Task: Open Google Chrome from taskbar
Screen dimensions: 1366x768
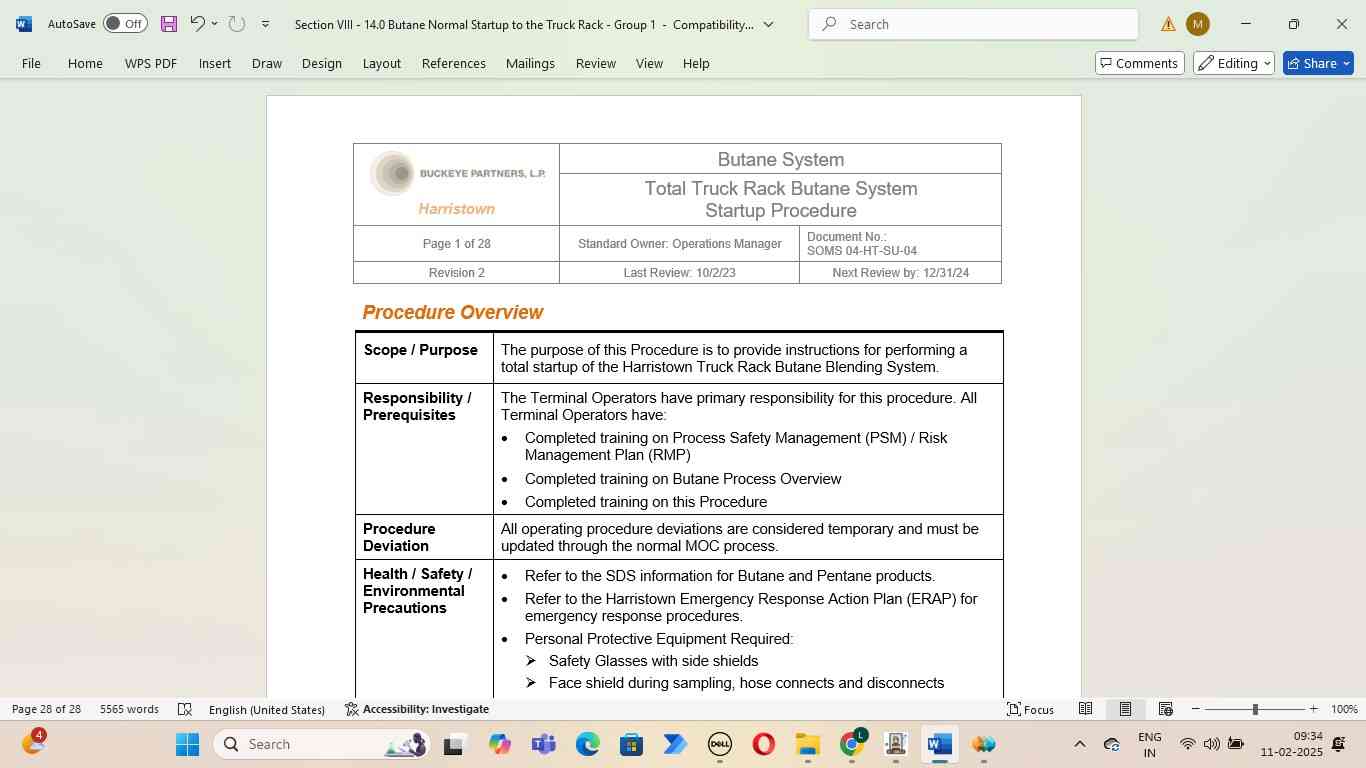Action: (x=851, y=744)
